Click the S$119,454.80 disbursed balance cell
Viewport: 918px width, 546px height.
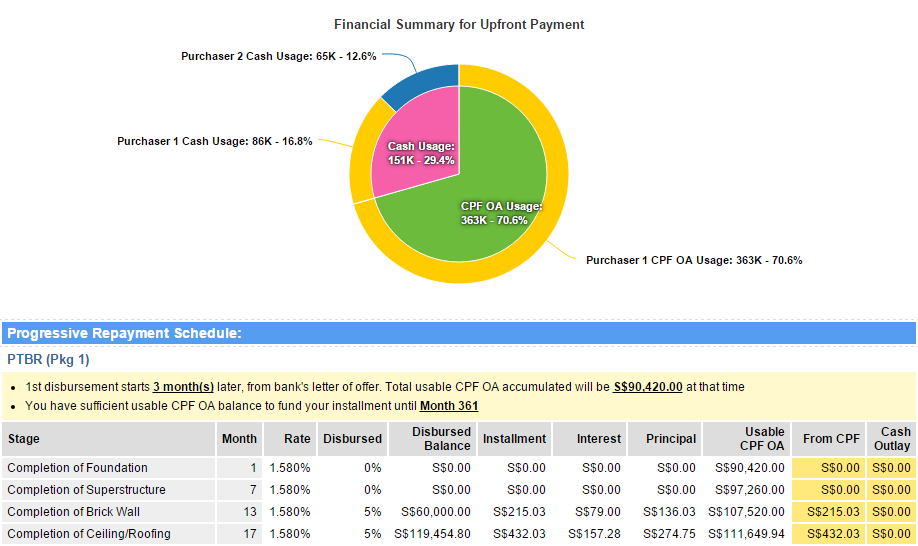tap(435, 534)
